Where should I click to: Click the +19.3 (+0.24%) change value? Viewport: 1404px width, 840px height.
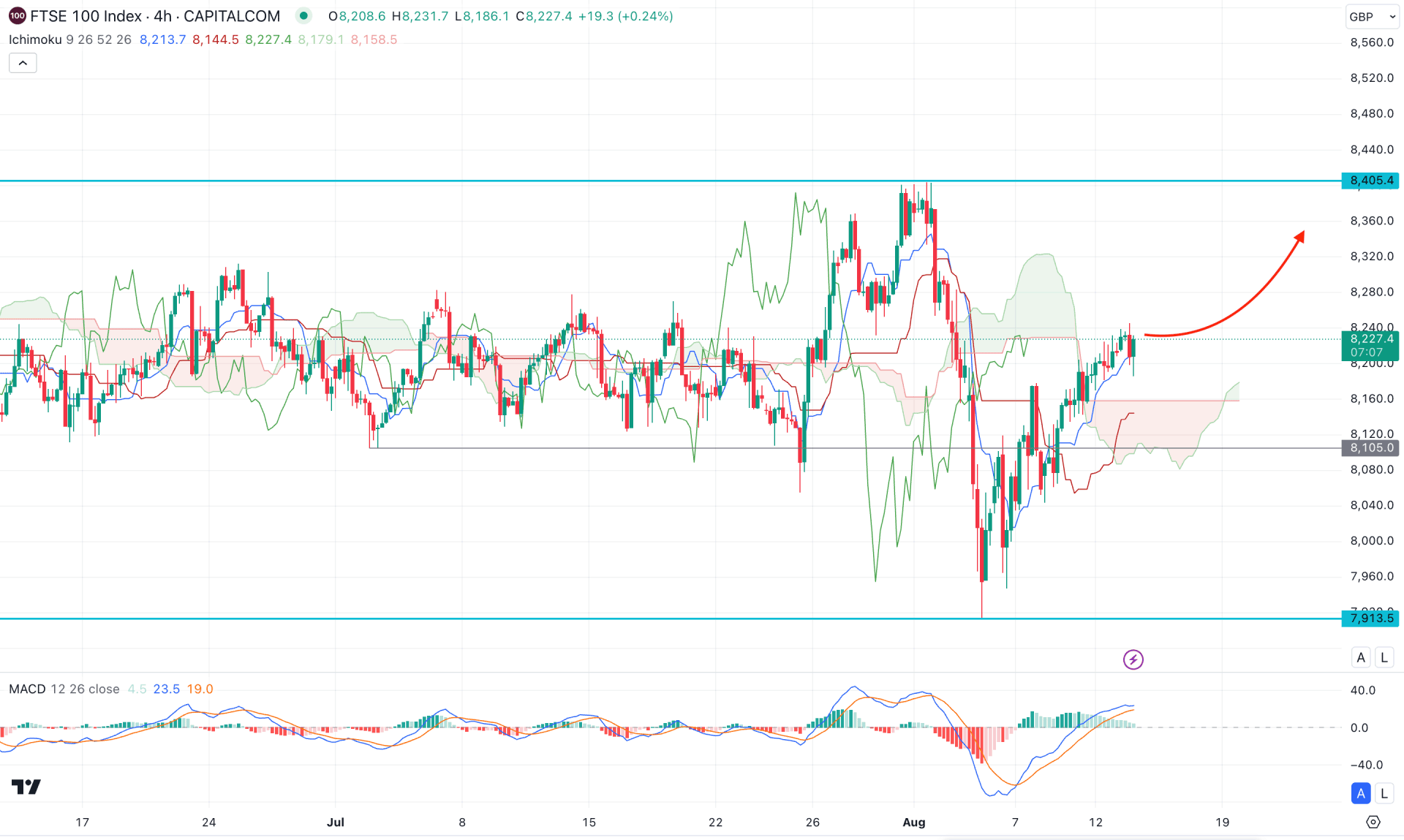click(625, 16)
